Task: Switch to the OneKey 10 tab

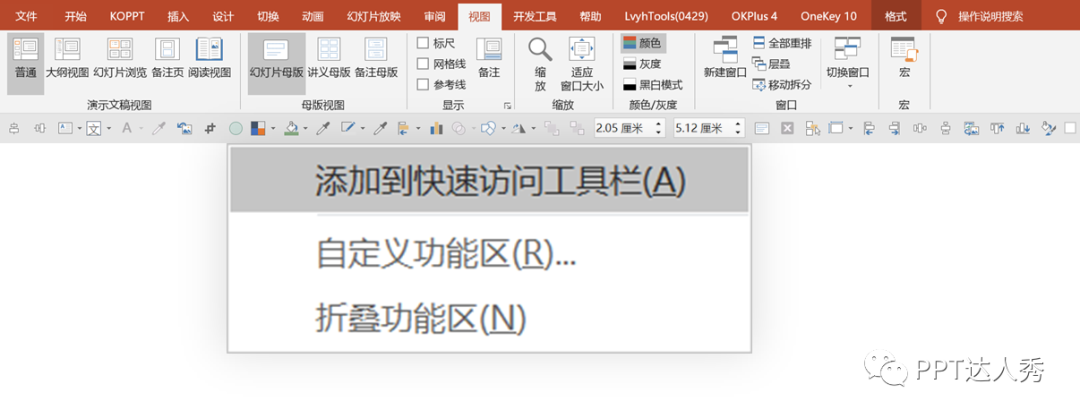Action: point(829,17)
